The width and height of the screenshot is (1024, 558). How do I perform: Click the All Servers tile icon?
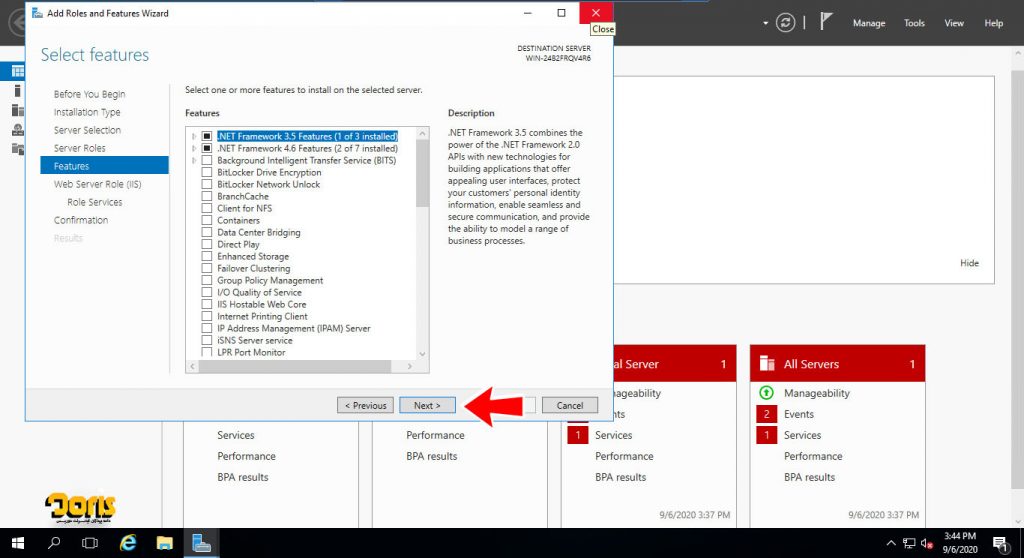(x=767, y=364)
